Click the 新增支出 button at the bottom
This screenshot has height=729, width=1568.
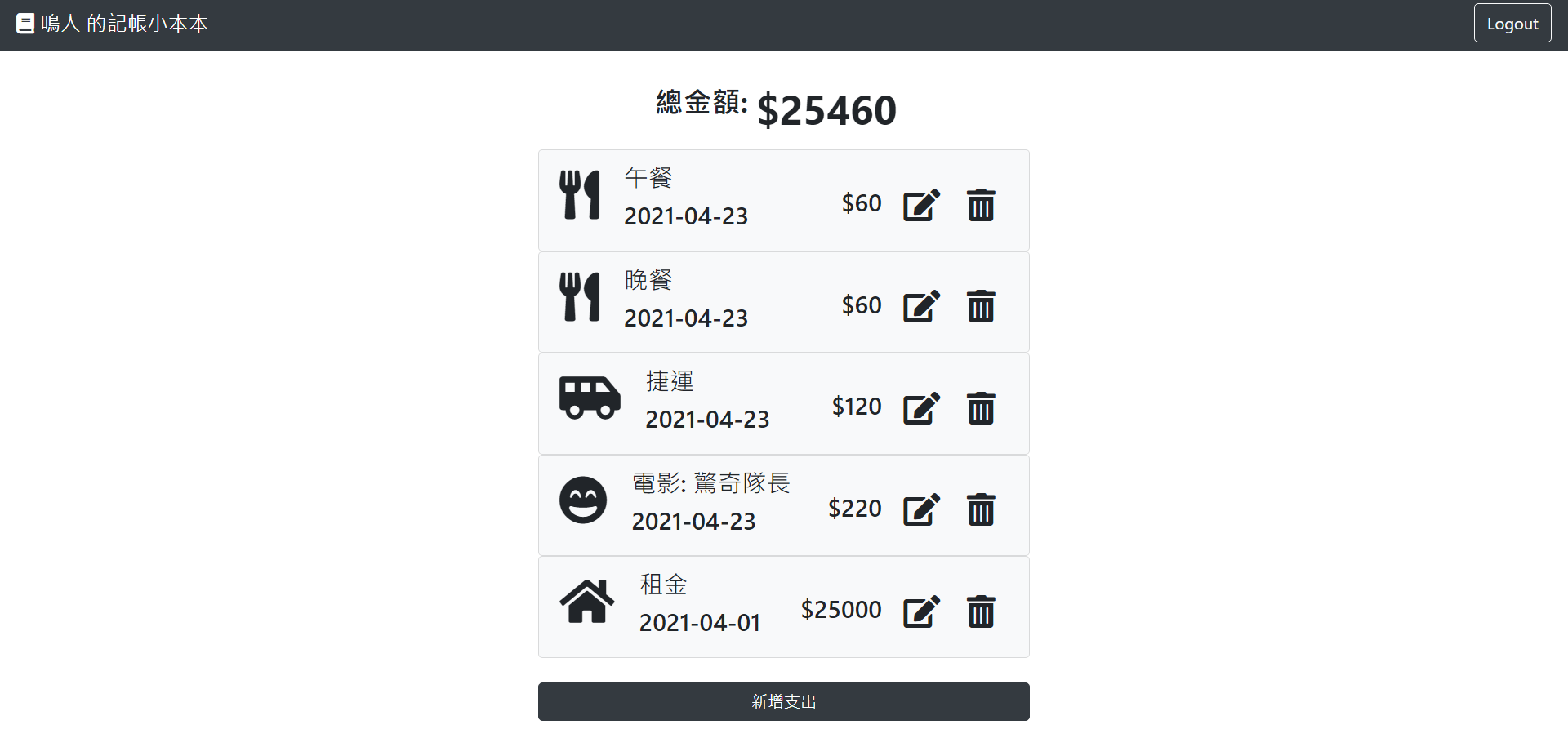(783, 701)
